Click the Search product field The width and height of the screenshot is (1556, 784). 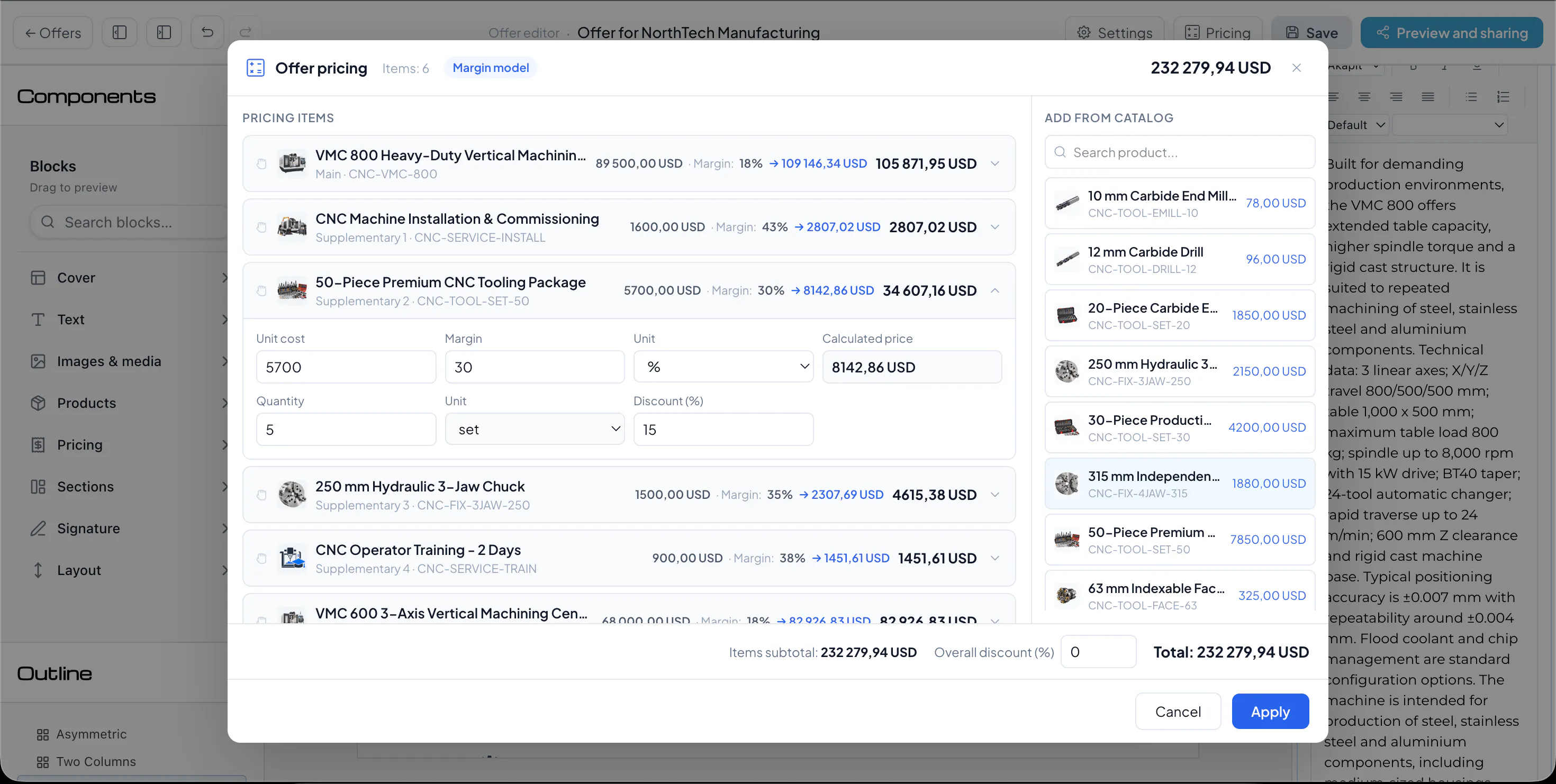pyautogui.click(x=1180, y=152)
